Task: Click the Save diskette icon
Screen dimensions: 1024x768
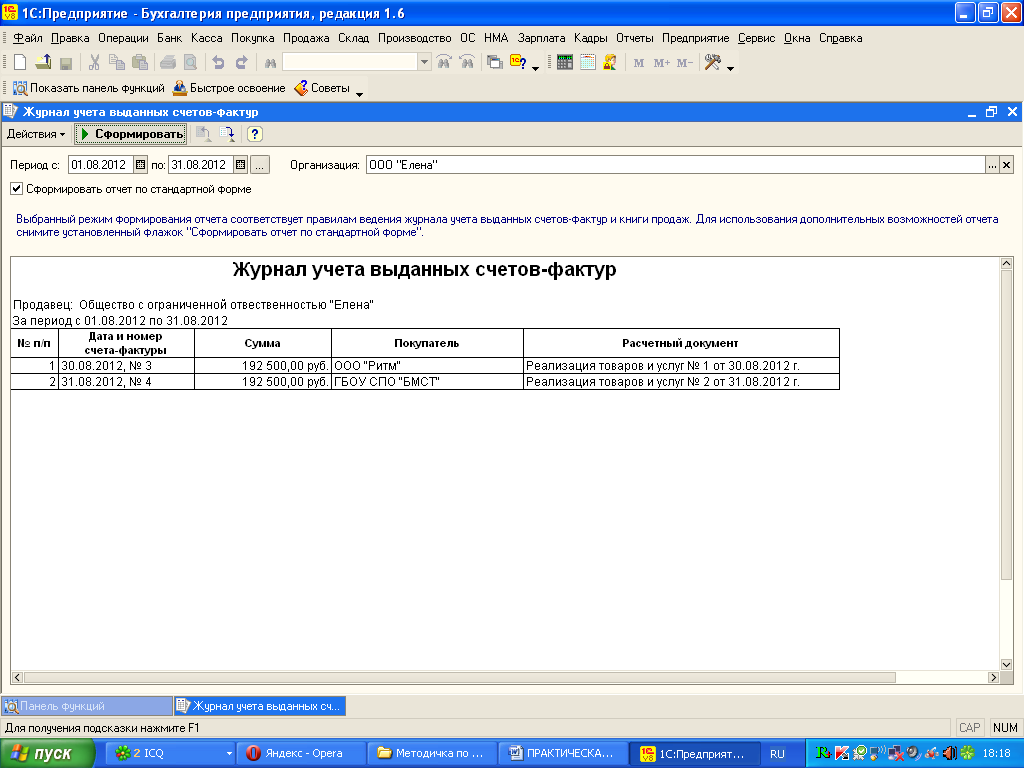Action: click(65, 63)
